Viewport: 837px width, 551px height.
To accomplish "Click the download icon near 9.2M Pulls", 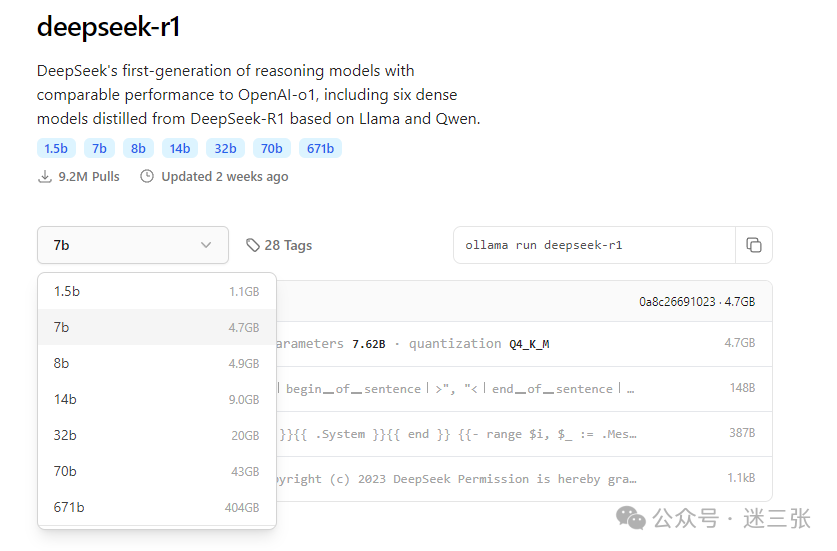I will 44,177.
